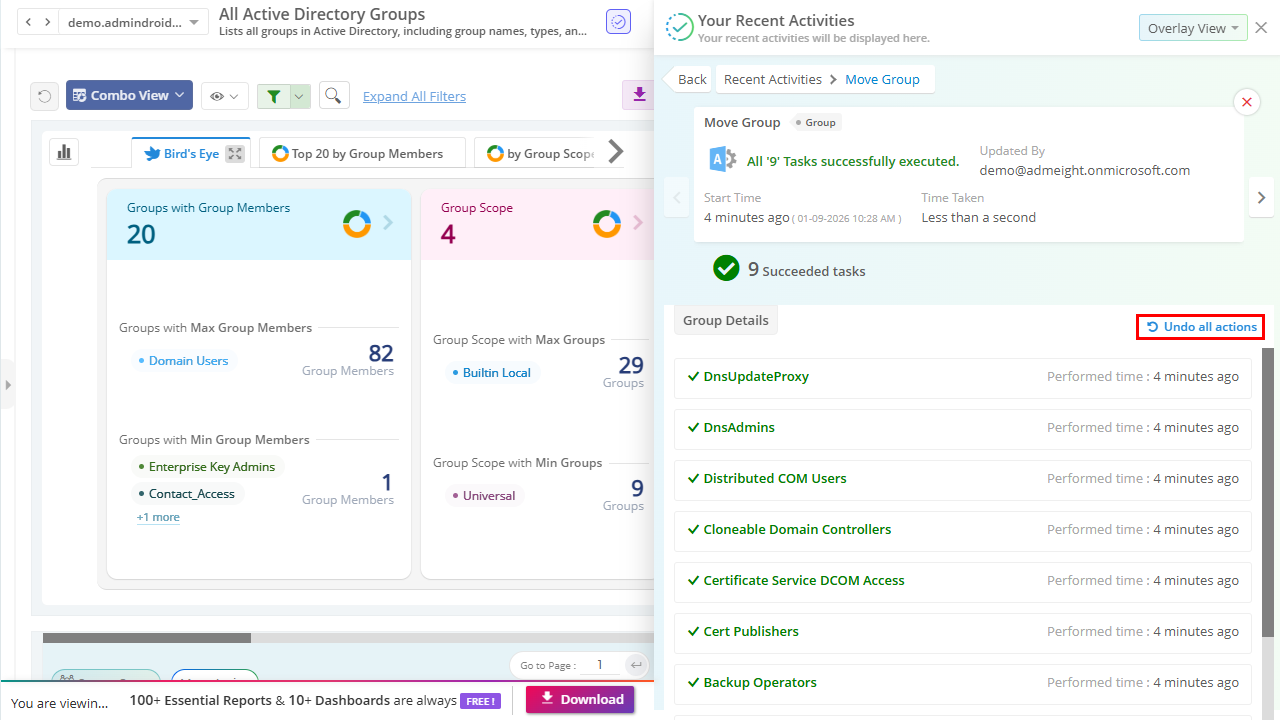Click the Back button
Viewport: 1280px width, 720px height.
(688, 80)
